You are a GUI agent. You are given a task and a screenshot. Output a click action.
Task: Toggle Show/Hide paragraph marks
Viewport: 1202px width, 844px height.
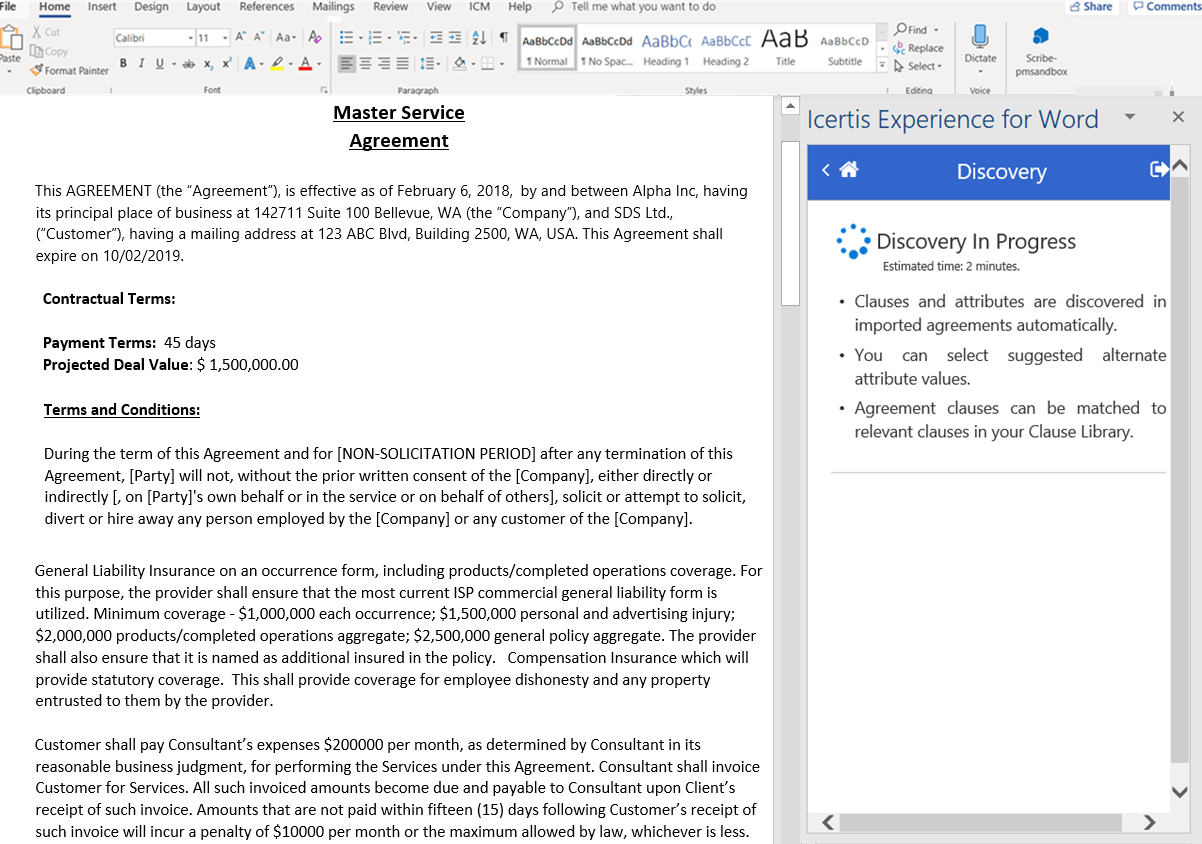click(x=502, y=37)
